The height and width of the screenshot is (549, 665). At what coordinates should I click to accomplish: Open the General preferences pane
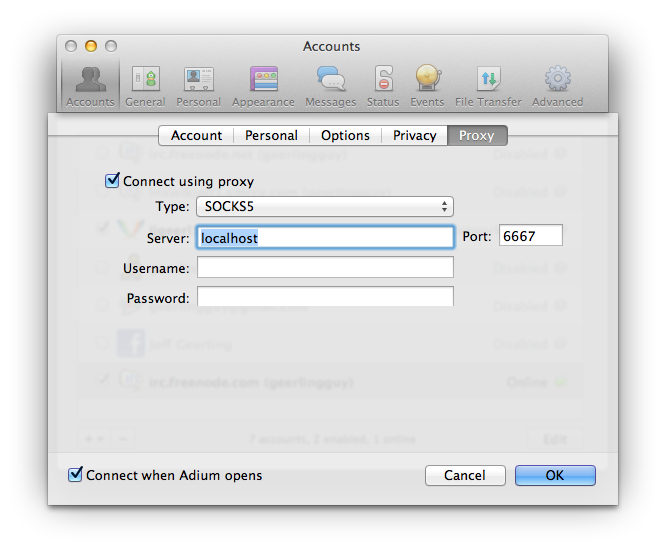145,86
